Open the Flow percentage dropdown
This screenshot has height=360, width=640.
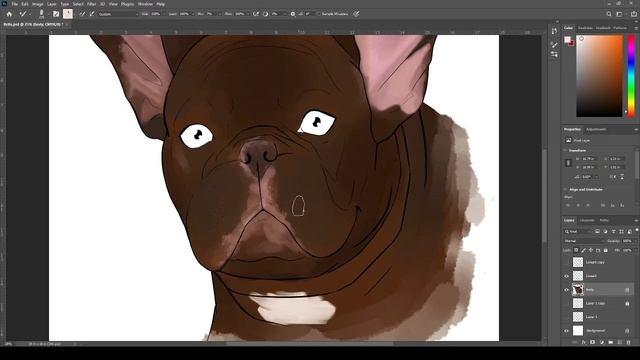247,14
